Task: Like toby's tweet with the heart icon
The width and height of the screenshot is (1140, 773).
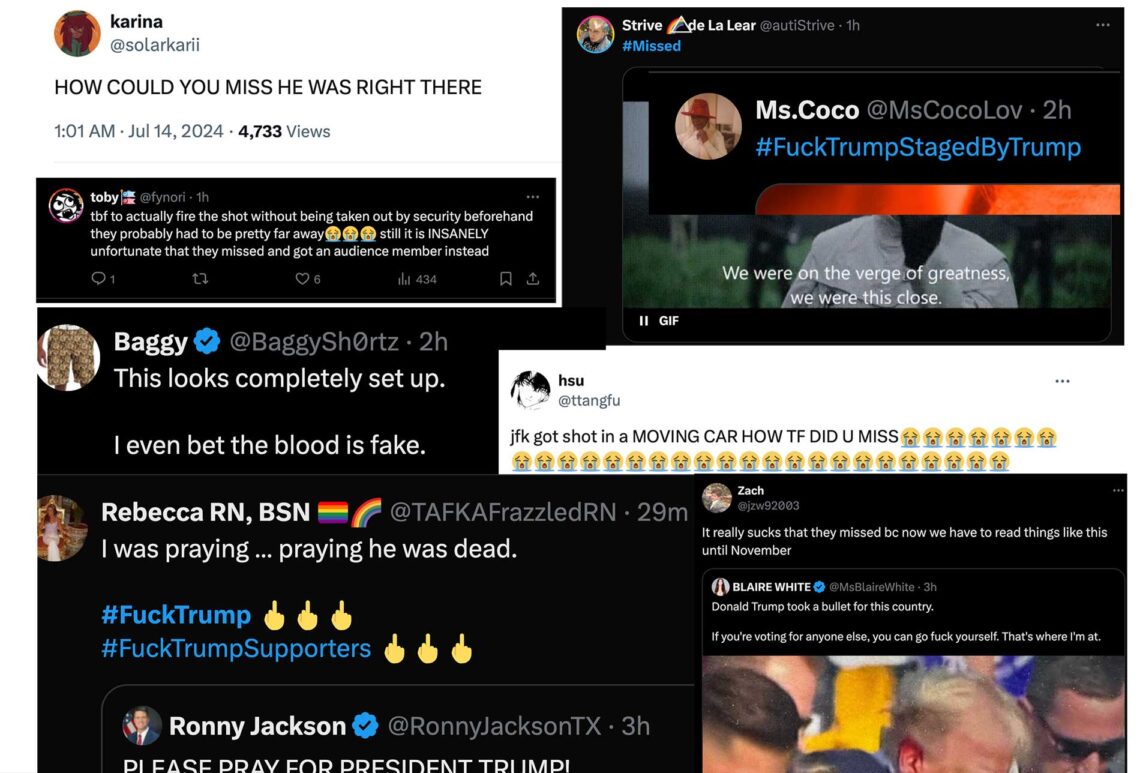Action: (x=302, y=279)
